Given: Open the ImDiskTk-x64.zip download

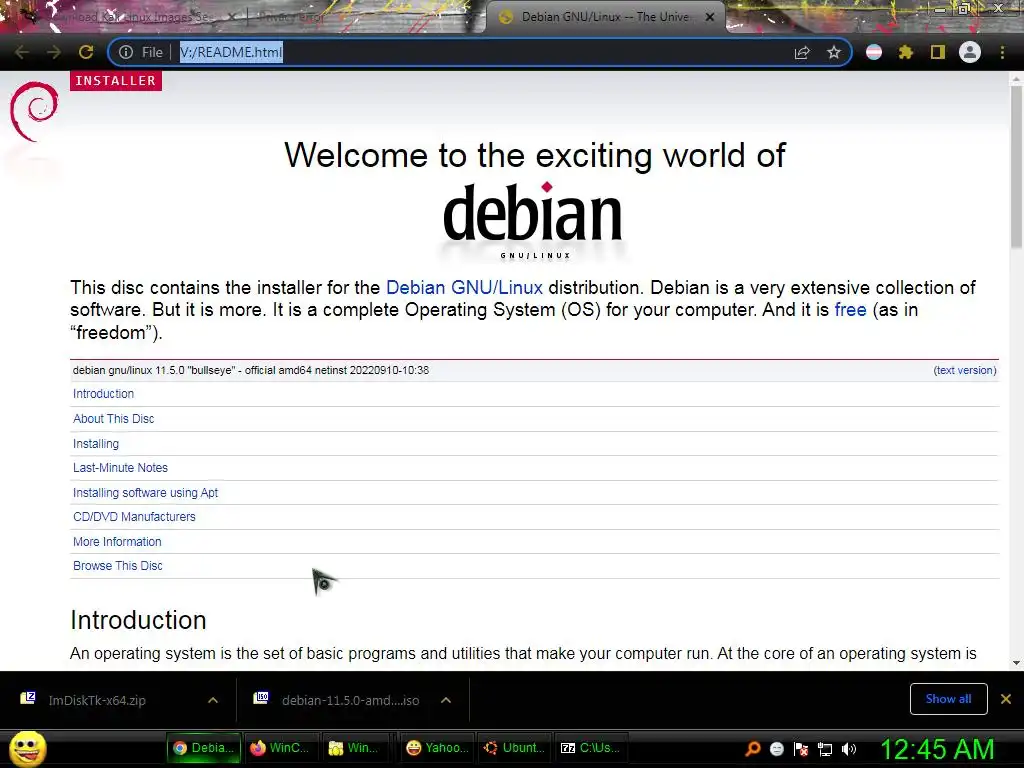Looking at the screenshot, I should click(x=97, y=700).
